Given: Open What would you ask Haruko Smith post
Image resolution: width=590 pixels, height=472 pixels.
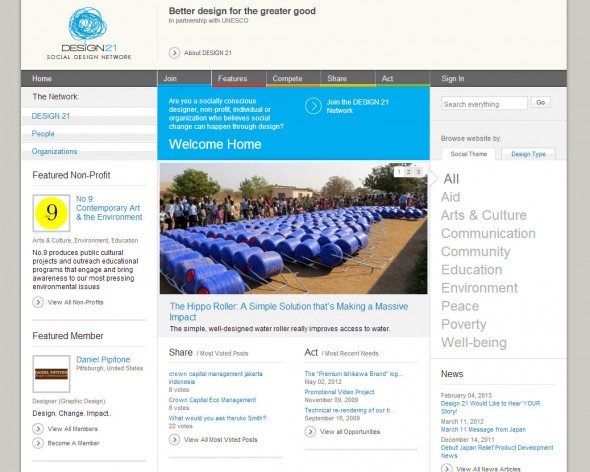Looking at the screenshot, I should click(x=217, y=418).
